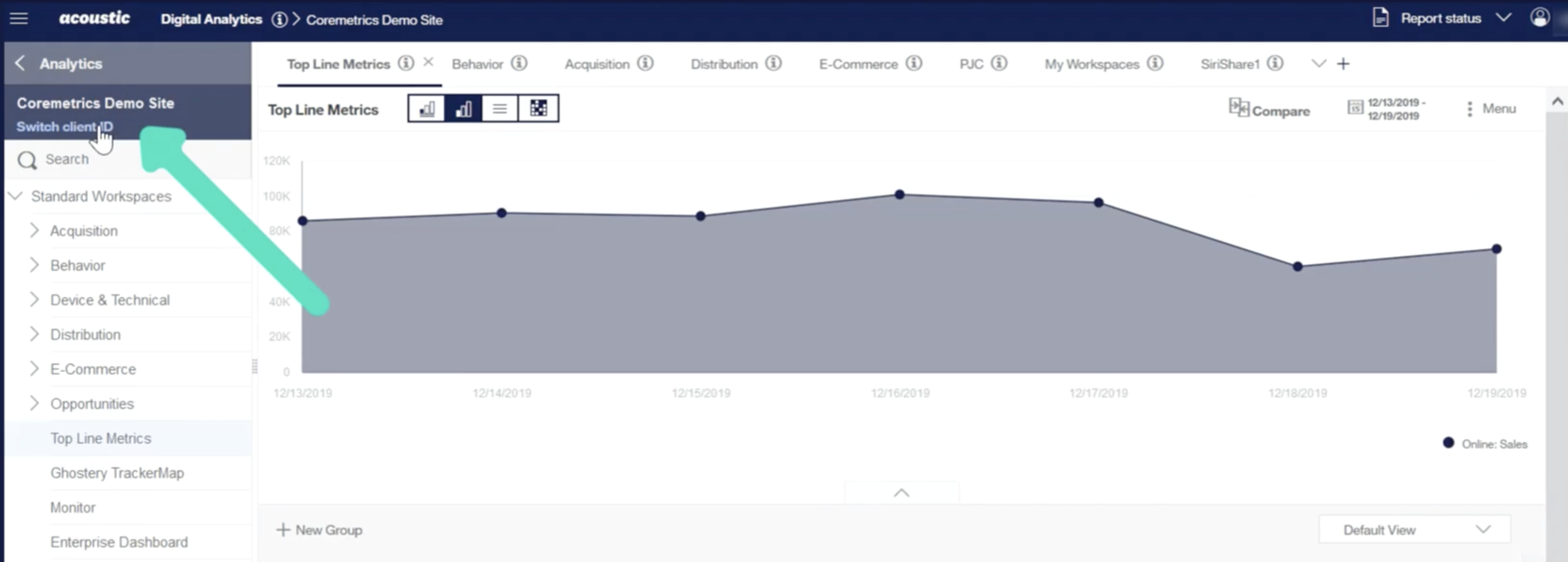Select the first chart view icon

click(x=426, y=108)
